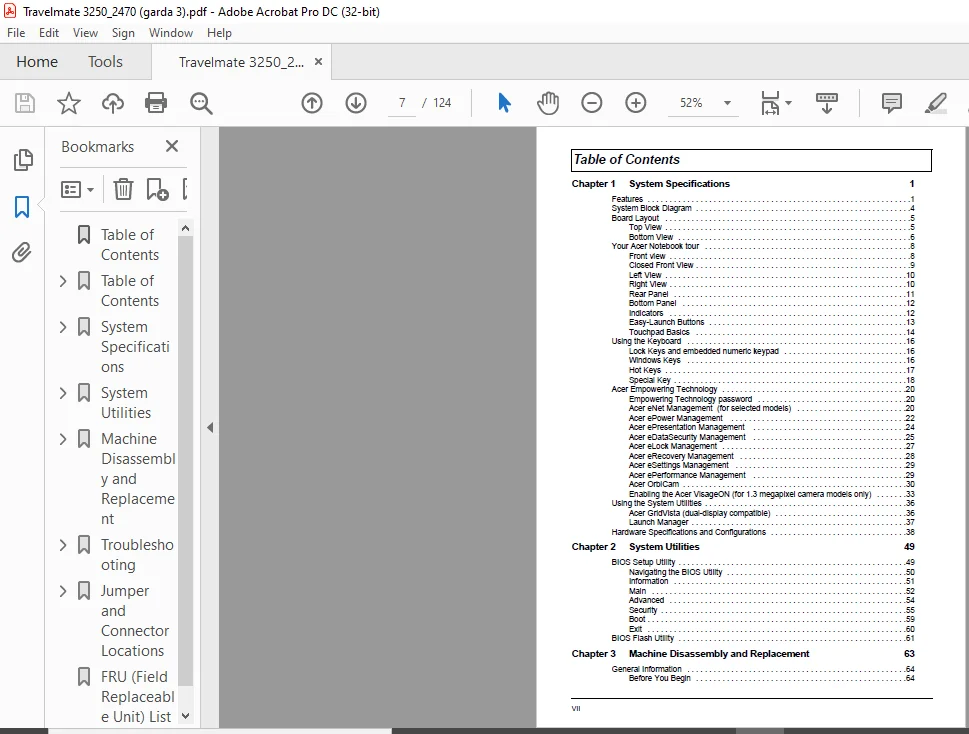Click the 52% zoom value field

691,103
